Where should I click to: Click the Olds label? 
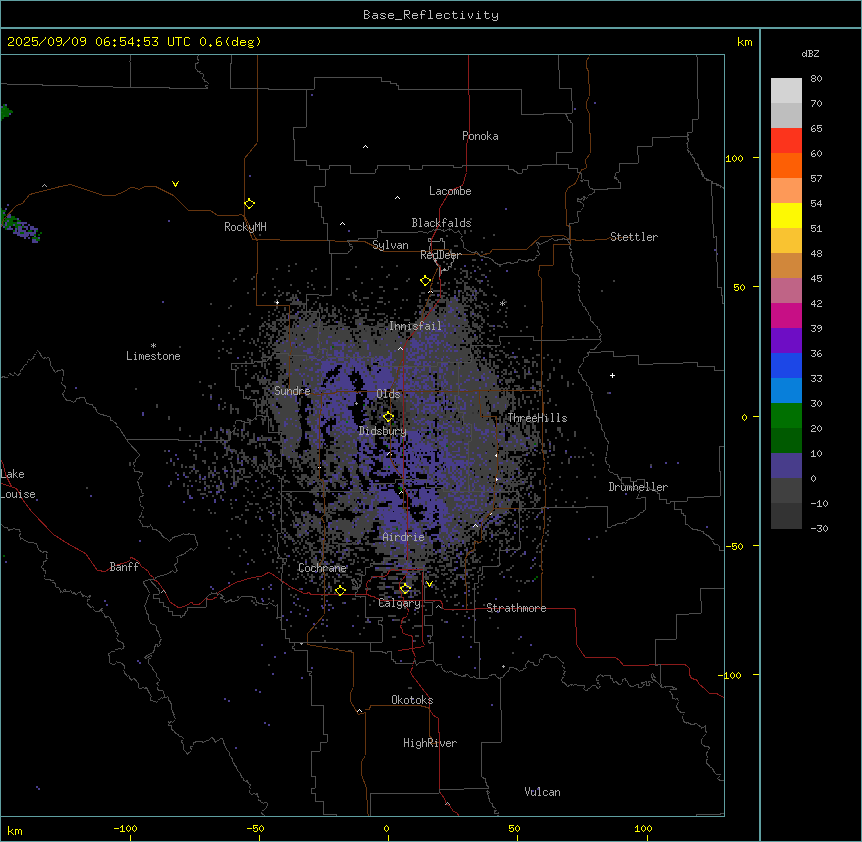tap(388, 394)
